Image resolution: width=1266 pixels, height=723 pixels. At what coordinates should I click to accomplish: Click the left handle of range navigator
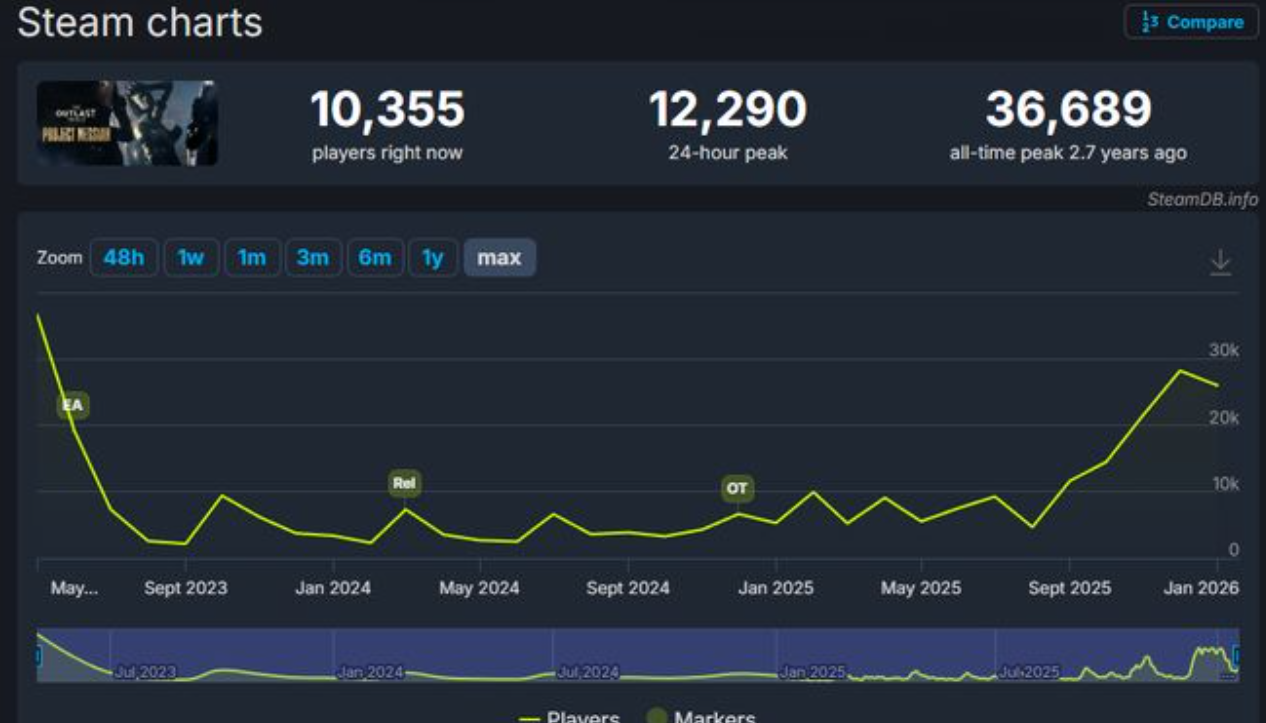[x=39, y=656]
